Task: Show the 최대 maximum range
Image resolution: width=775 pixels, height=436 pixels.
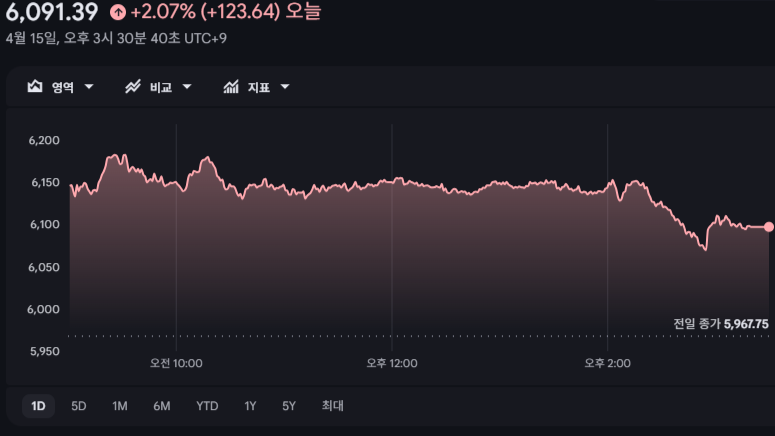Action: [x=332, y=406]
